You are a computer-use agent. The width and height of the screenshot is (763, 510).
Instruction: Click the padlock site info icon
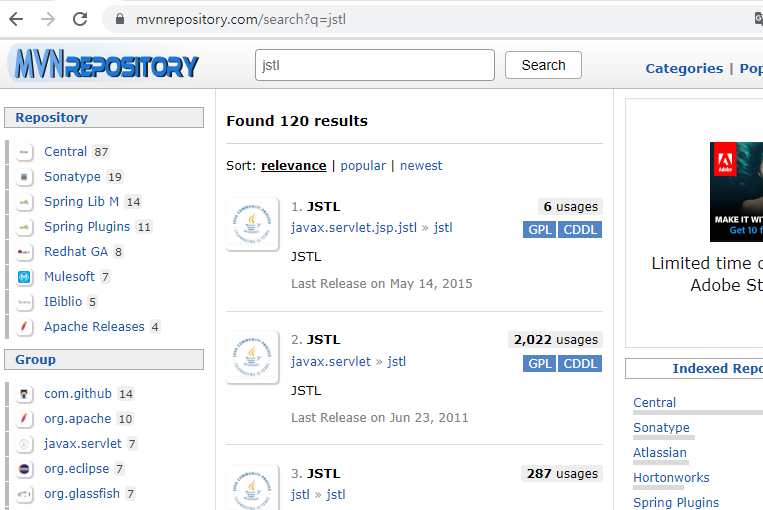click(x=120, y=19)
